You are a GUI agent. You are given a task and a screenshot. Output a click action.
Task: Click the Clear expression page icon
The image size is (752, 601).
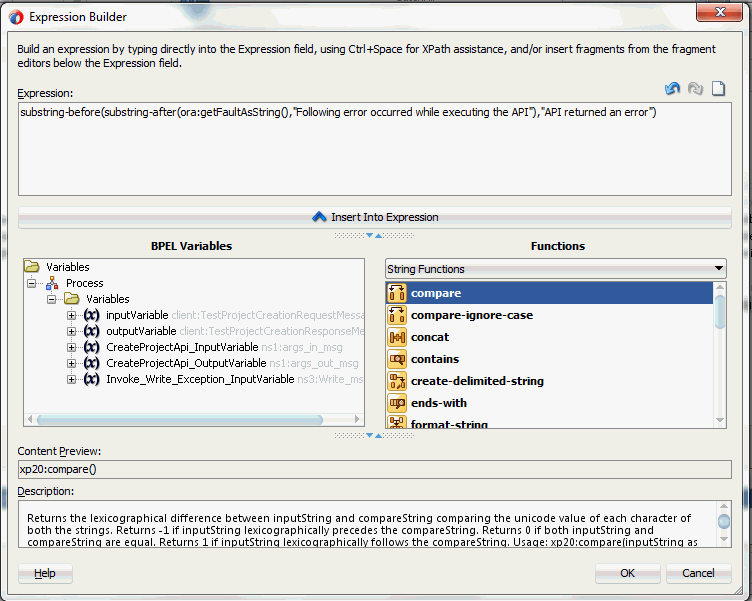point(718,88)
